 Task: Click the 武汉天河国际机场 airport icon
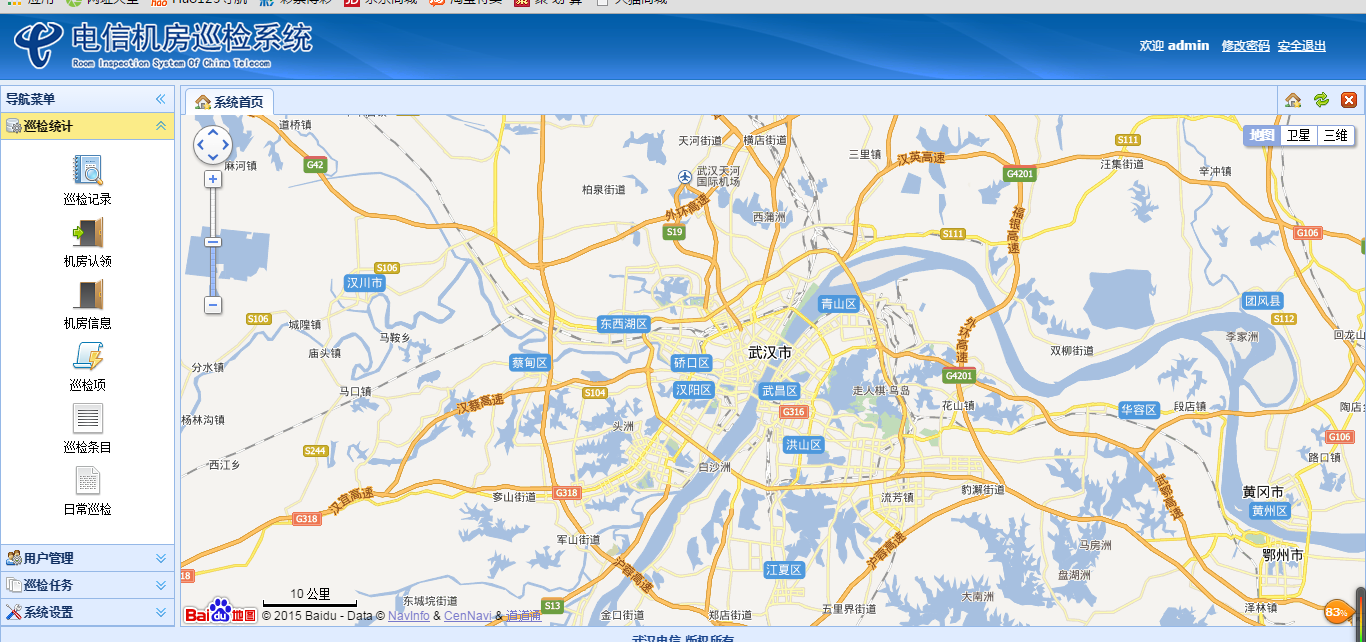pos(684,177)
